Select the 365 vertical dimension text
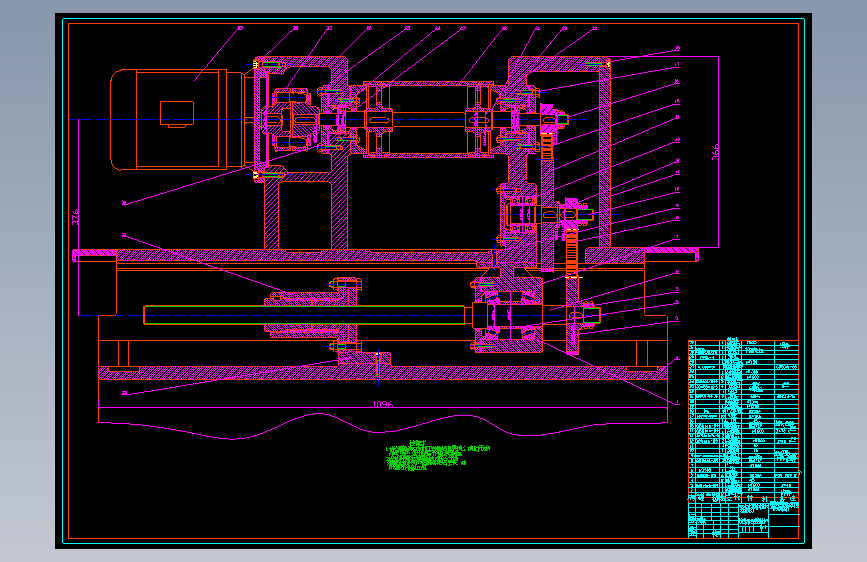Screen dimensions: 867x562 [715, 152]
